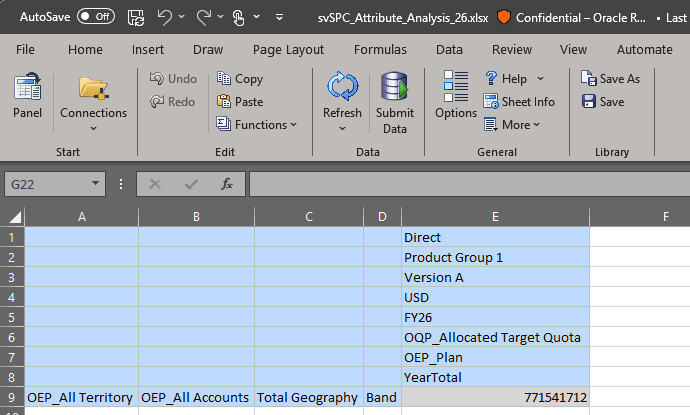Viewport: 690px width, 415px height.
Task: Select column E header
Action: pos(495,217)
